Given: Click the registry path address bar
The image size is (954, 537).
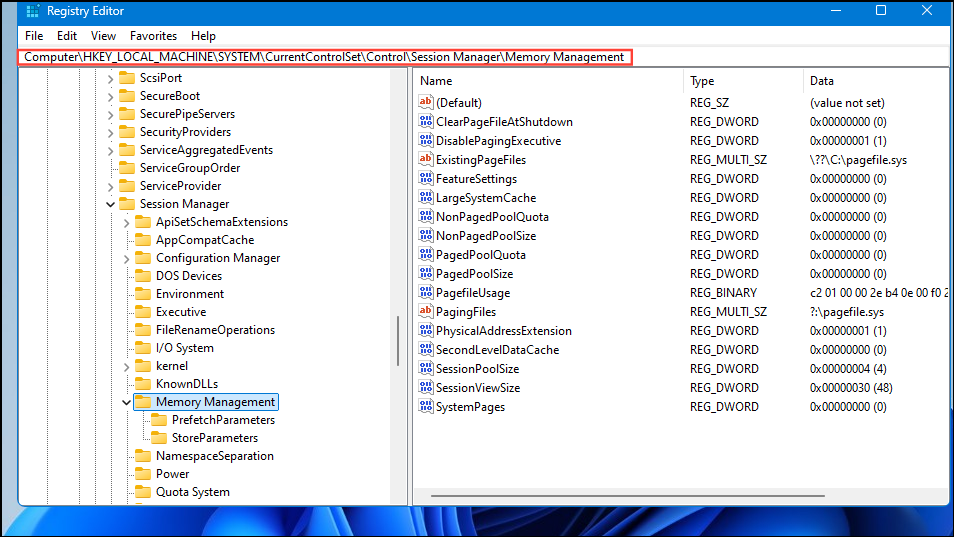Looking at the screenshot, I should tap(325, 57).
